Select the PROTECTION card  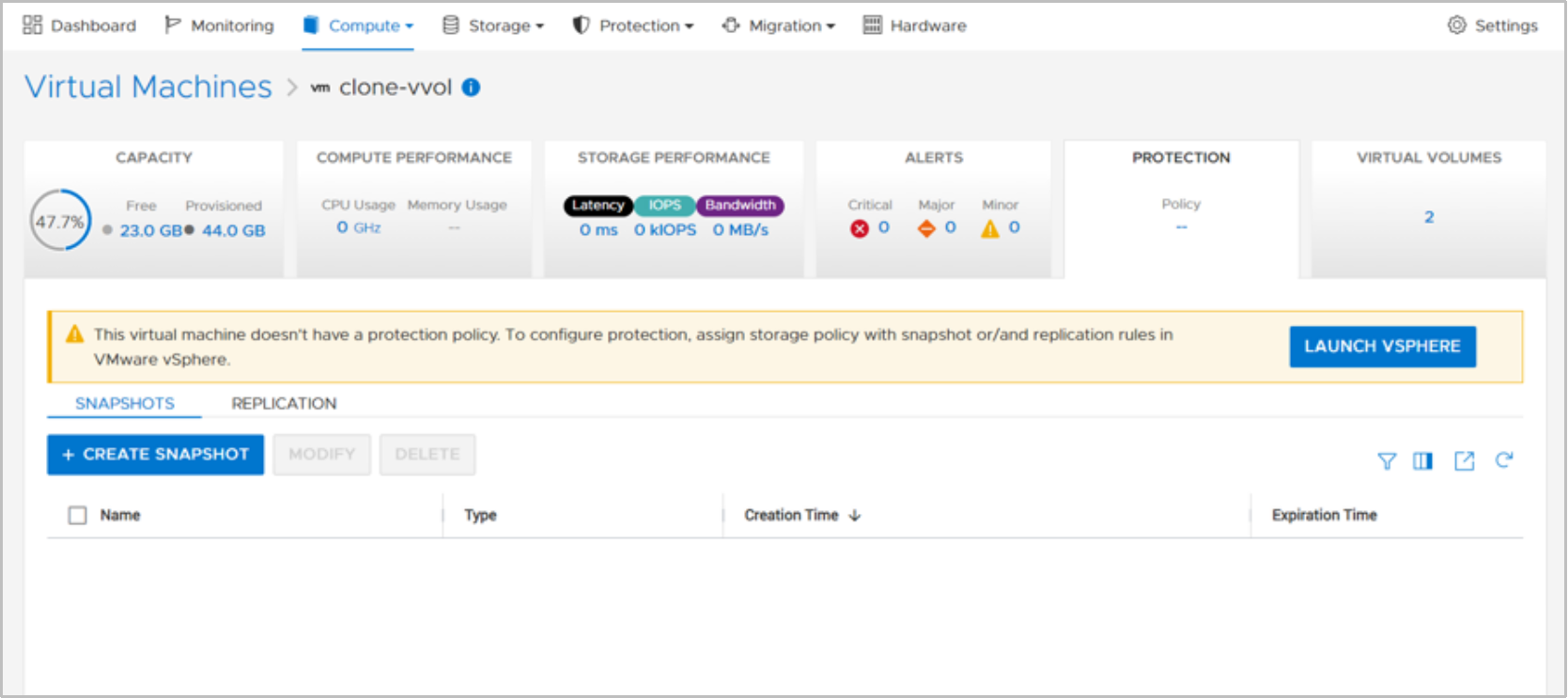pos(1181,209)
